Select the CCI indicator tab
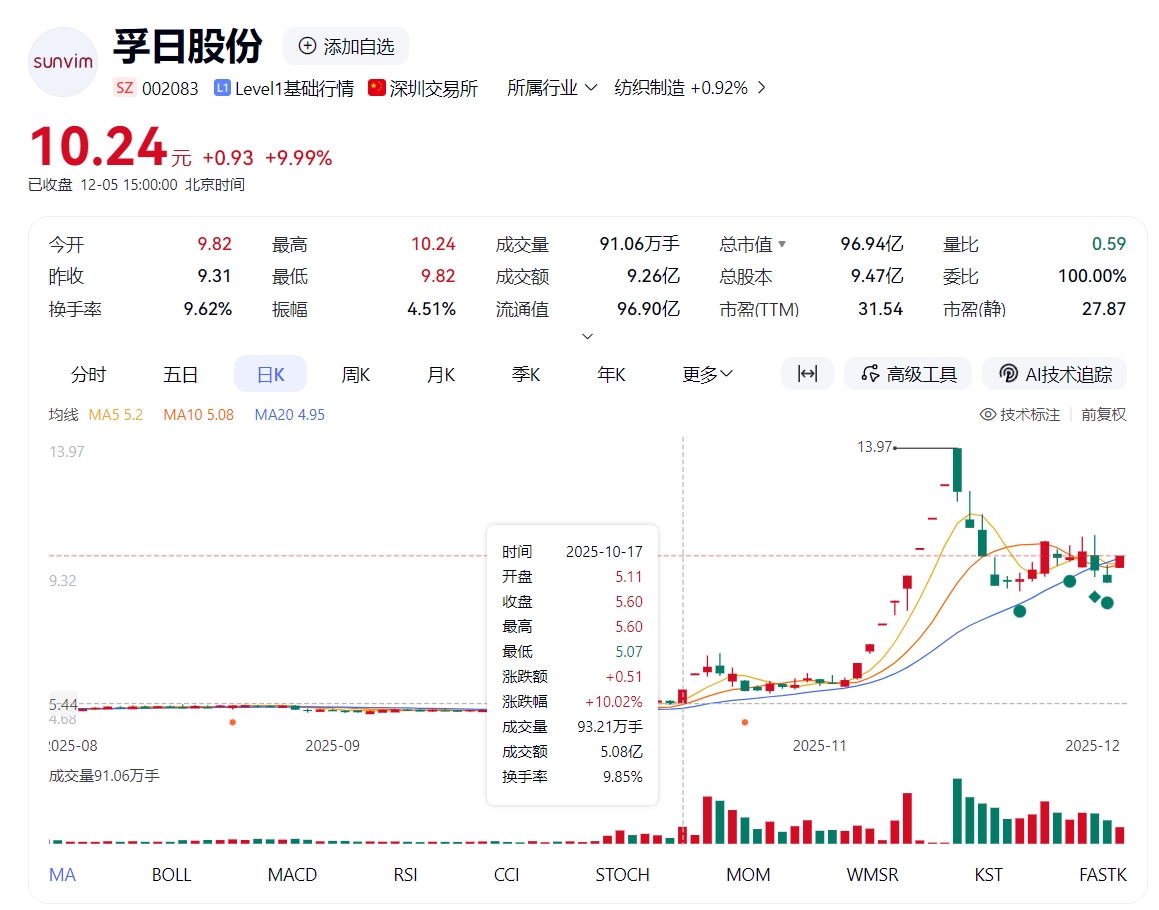This screenshot has width=1159, height=910. point(506,875)
